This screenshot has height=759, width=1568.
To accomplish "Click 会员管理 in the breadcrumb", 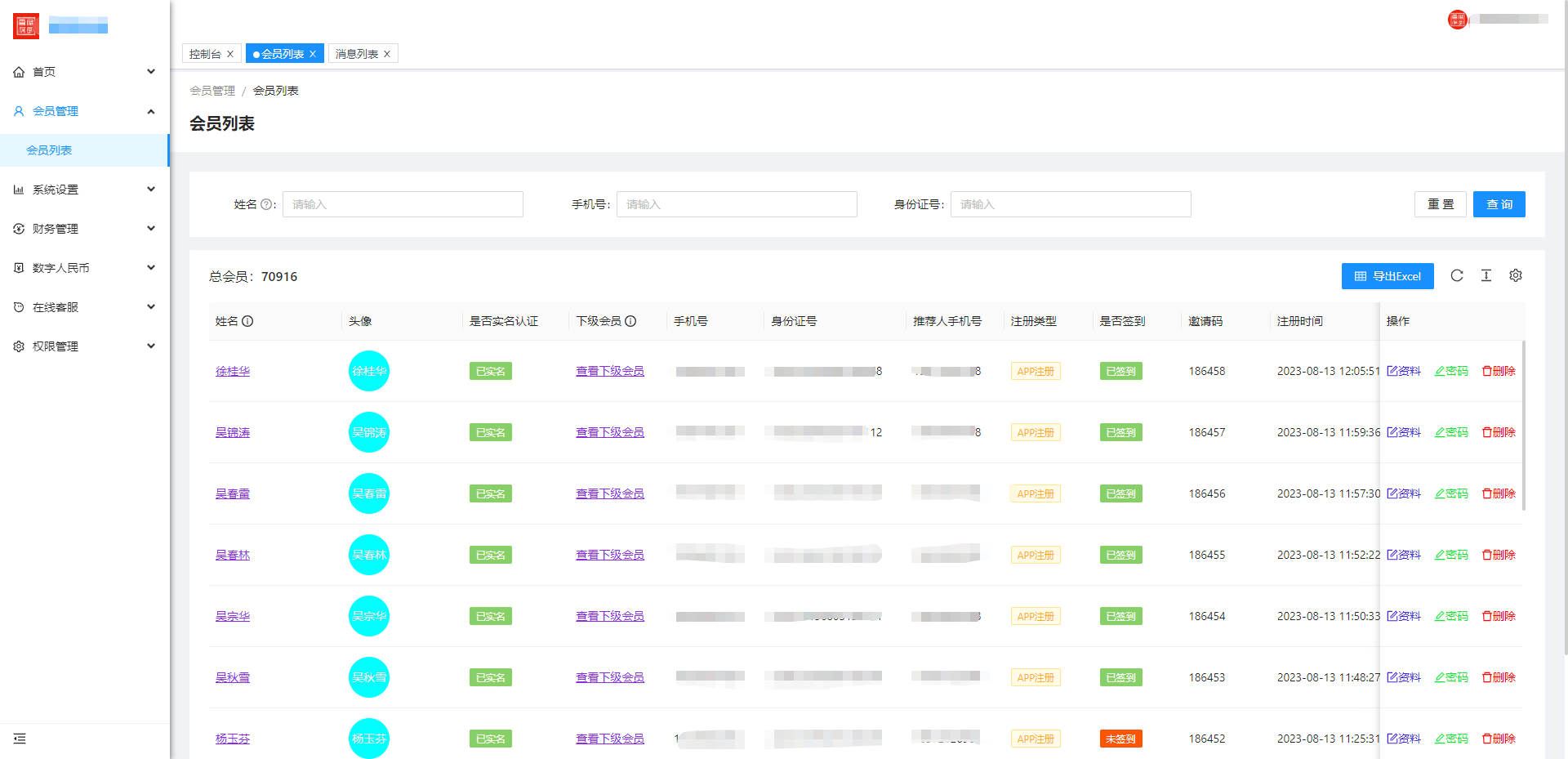I will 212,91.
